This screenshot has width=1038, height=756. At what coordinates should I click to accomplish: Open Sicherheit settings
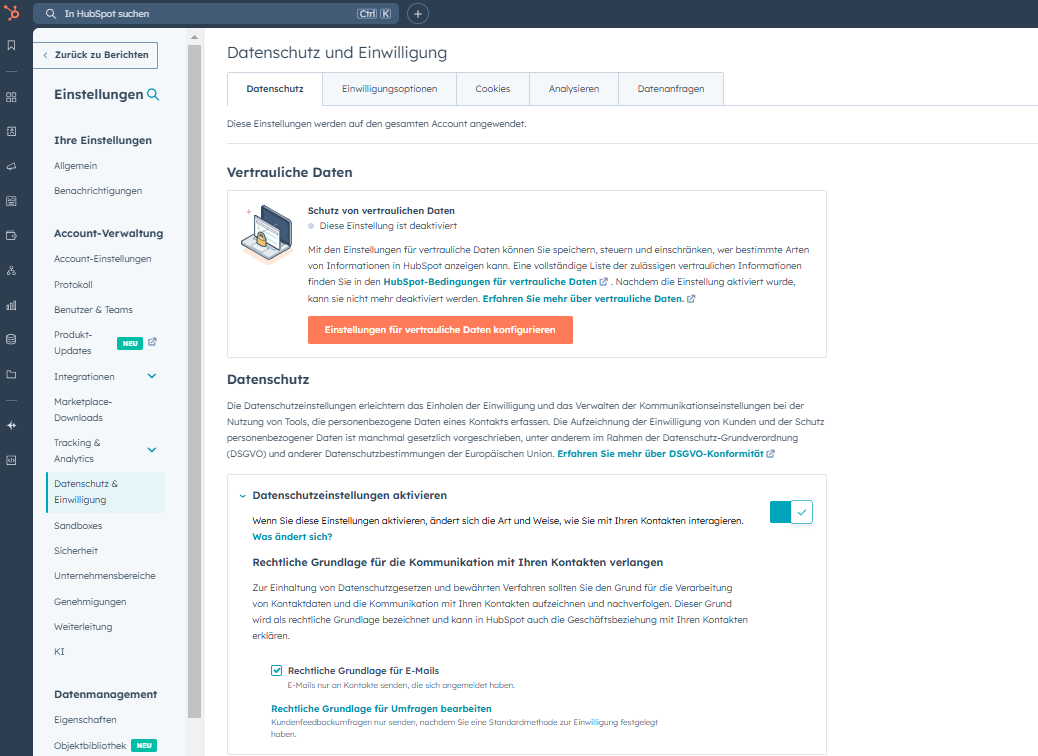(x=76, y=551)
